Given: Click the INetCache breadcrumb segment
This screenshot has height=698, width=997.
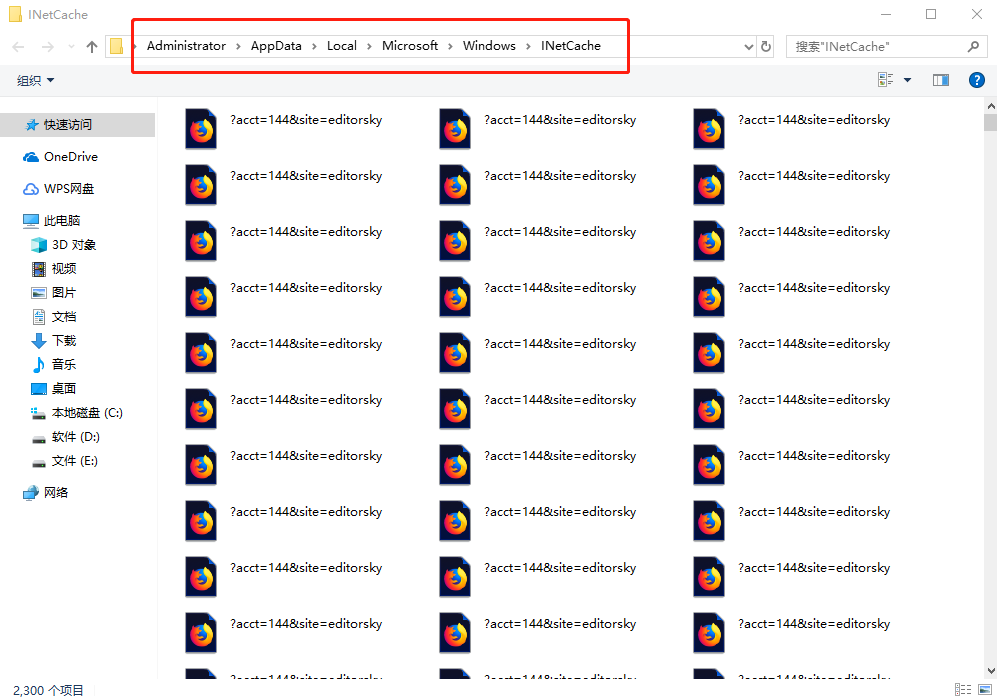Looking at the screenshot, I should [570, 46].
